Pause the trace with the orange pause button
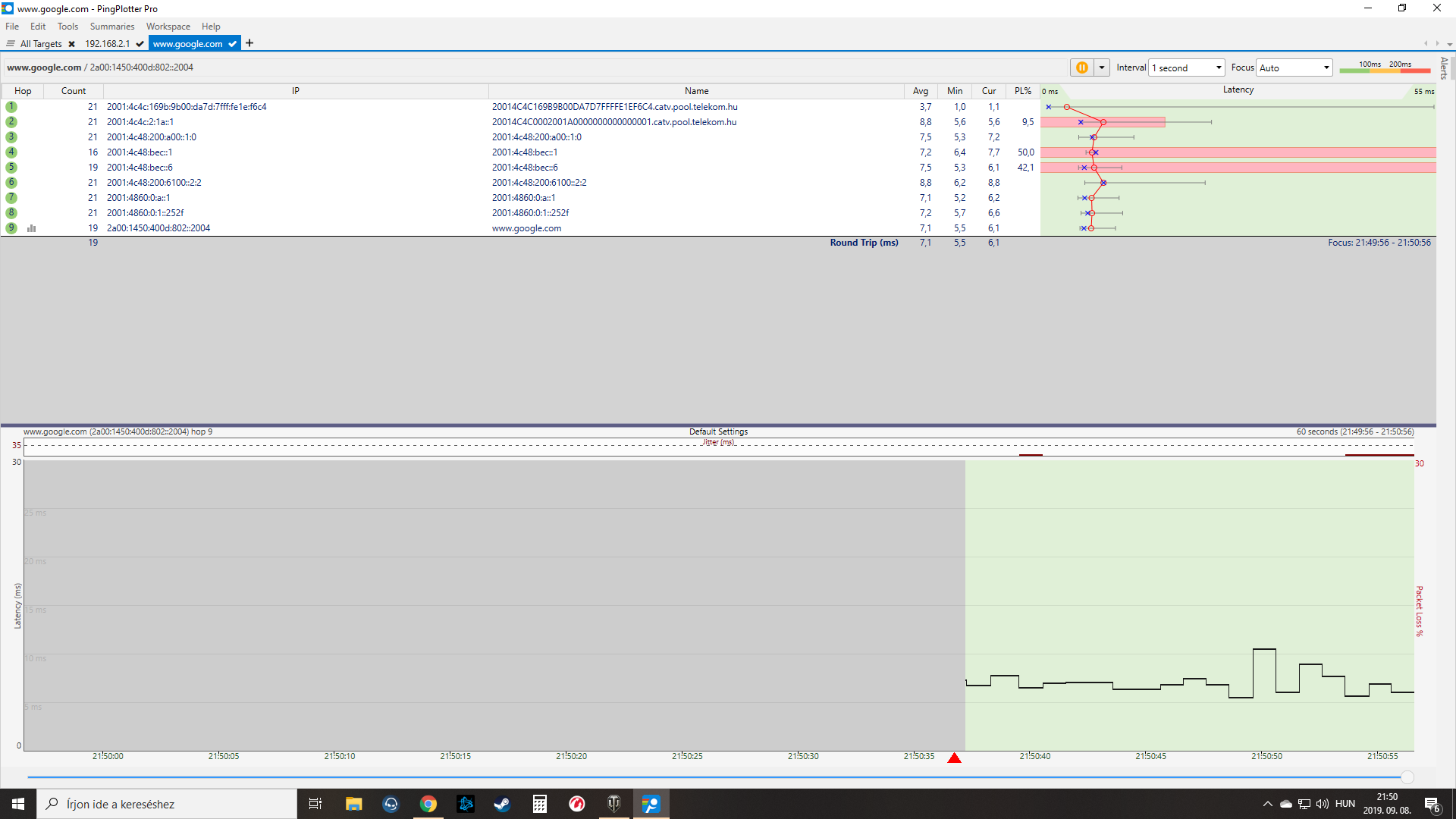1456x819 pixels. coord(1081,67)
